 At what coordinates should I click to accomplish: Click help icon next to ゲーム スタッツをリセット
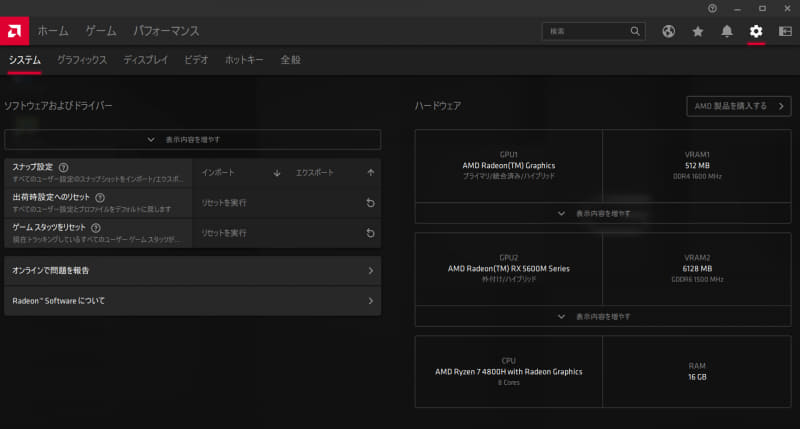[x=95, y=228]
